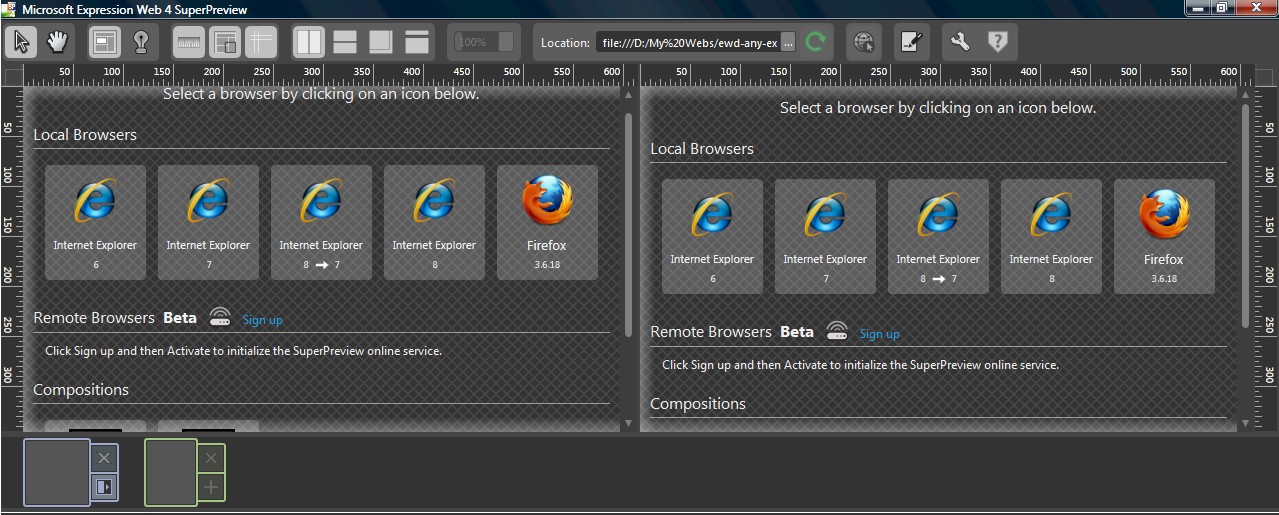This screenshot has width=1279, height=515.
Task: Choose Internet Explorer 6 in right pane
Action: (712, 237)
